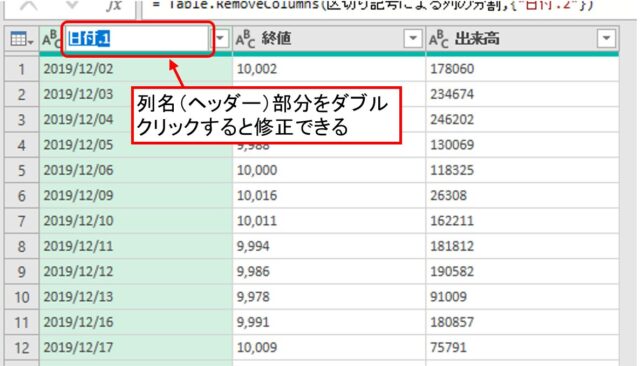Click the date cell 2019/12/02

tap(136, 69)
